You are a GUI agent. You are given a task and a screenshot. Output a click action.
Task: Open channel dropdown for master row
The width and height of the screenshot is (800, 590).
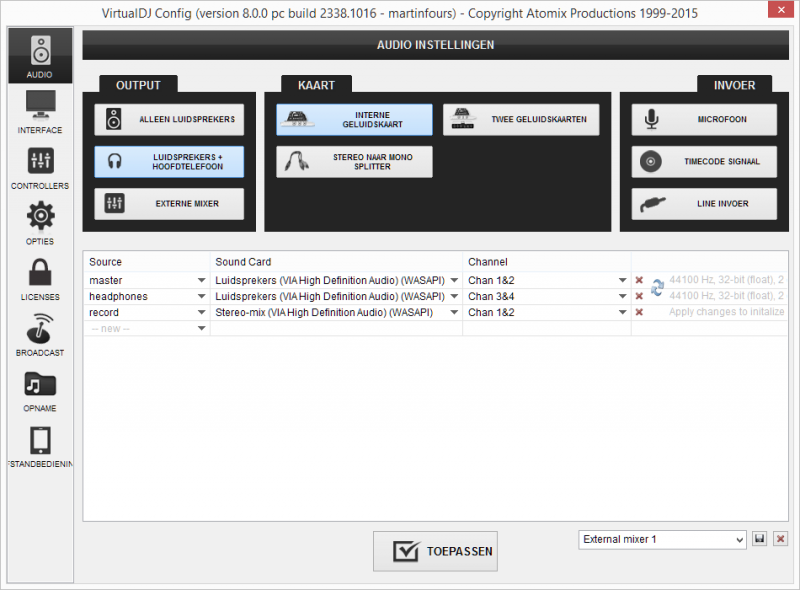pyautogui.click(x=622, y=280)
